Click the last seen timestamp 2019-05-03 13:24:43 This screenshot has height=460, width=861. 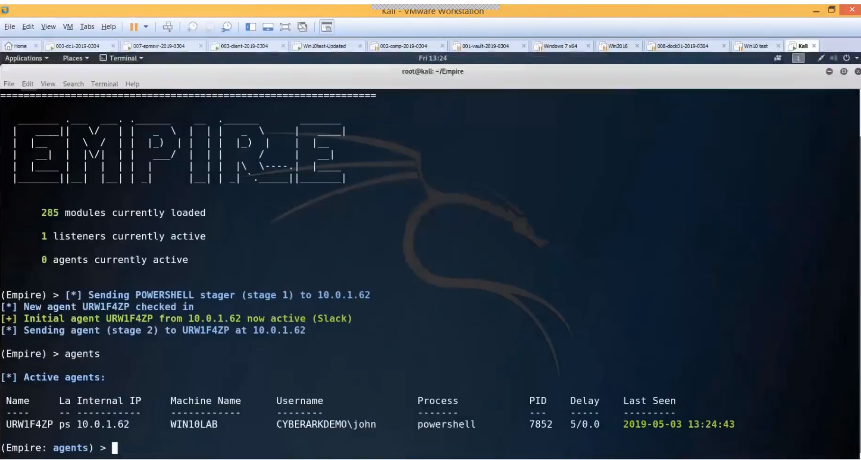[679, 424]
